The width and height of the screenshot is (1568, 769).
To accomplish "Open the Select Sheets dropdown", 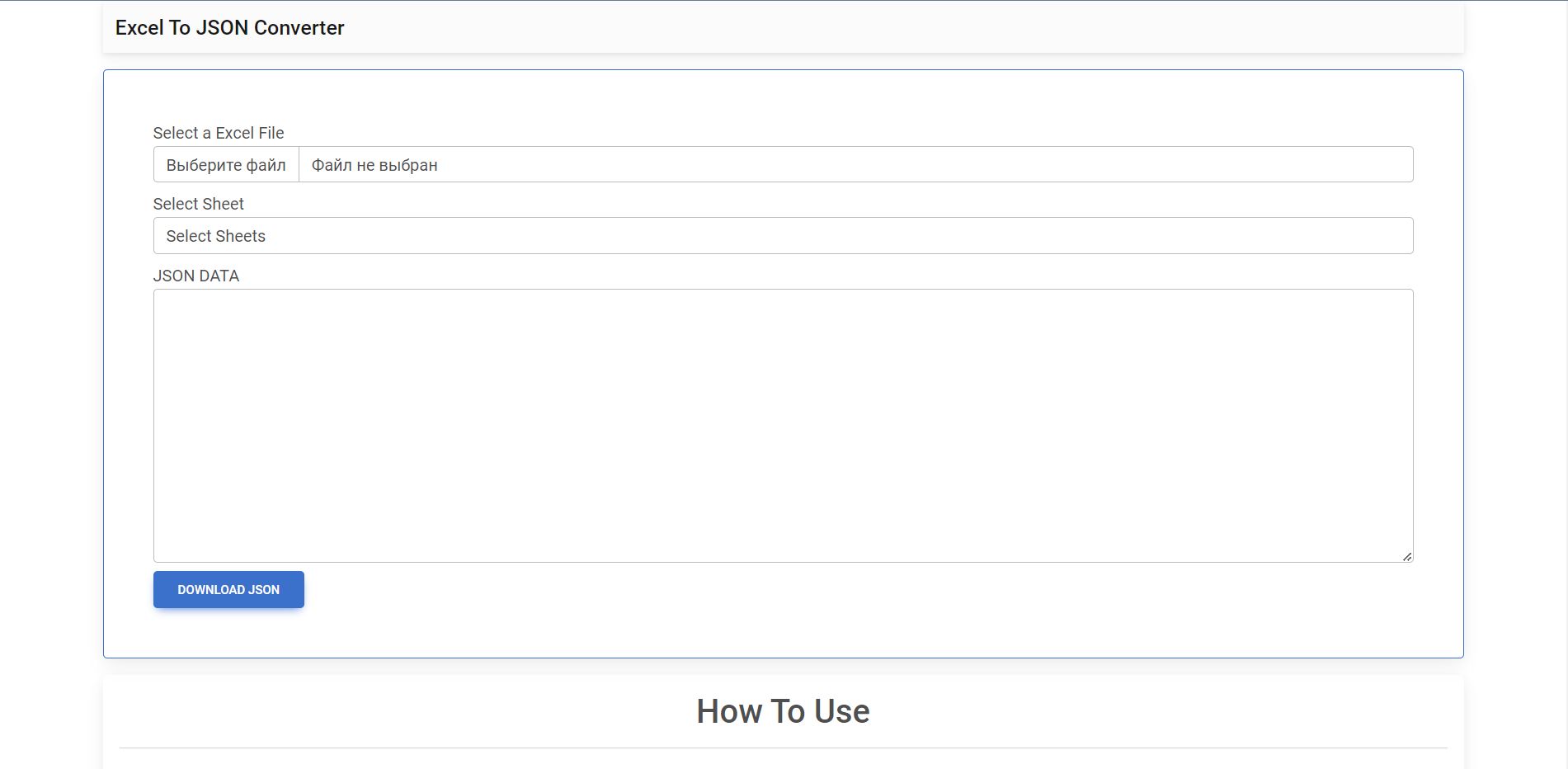I will (x=782, y=236).
